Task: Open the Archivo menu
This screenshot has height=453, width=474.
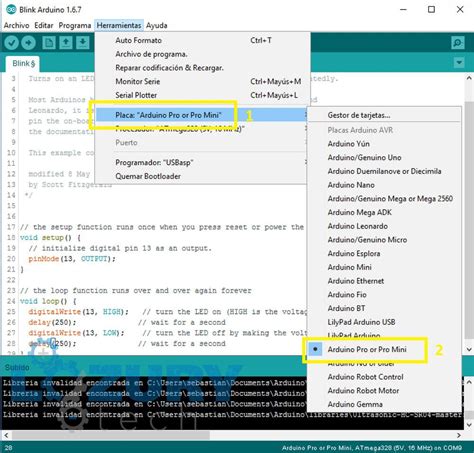Action: coord(16,25)
